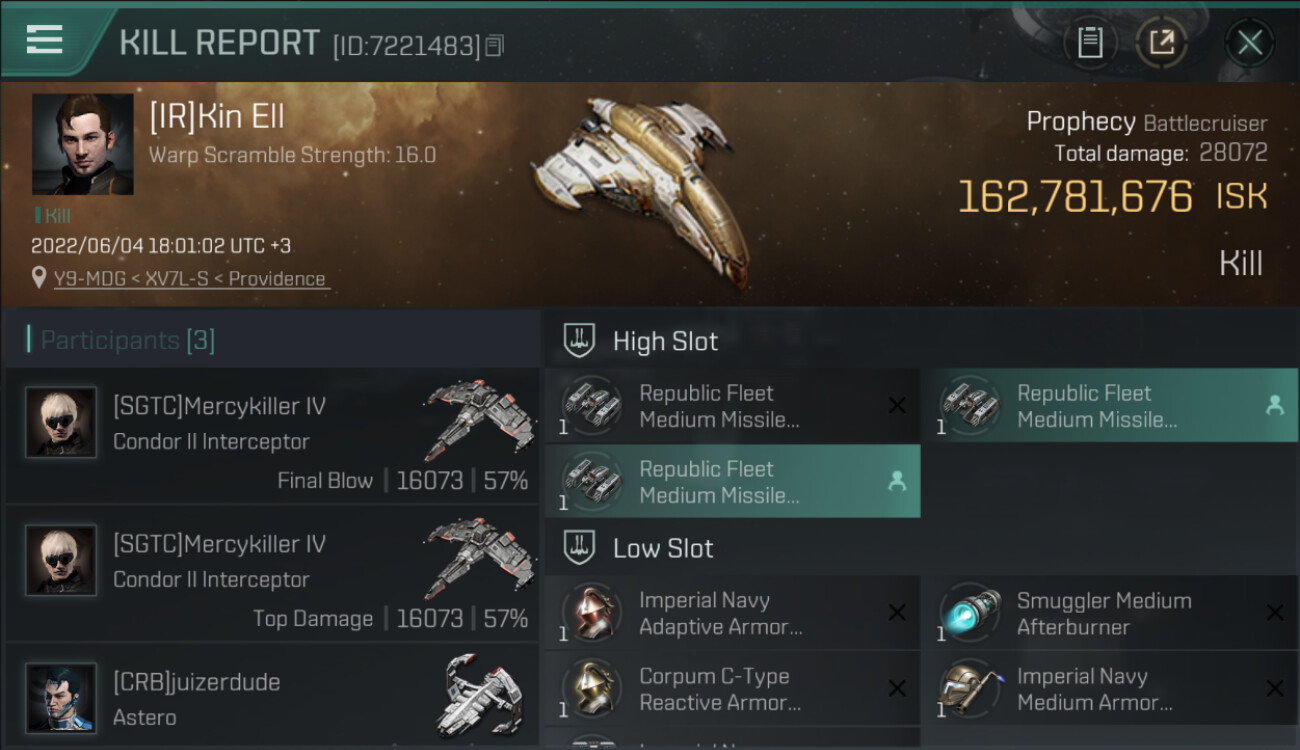The height and width of the screenshot is (750, 1300).
Task: Open the Y9-MDG location link
Action: (189, 279)
